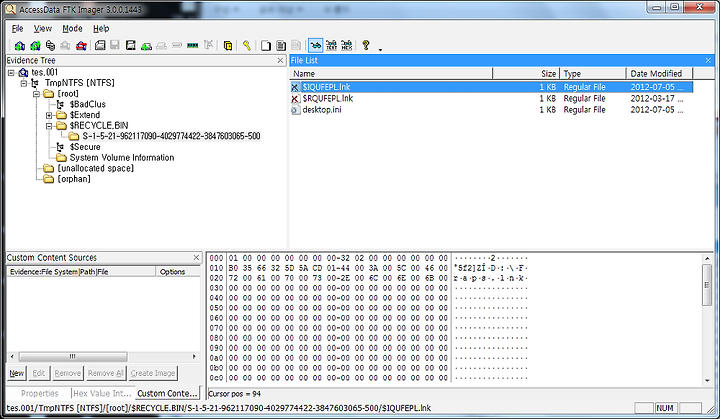
Task: Click the Export Files blank page icon
Action: click(265, 45)
